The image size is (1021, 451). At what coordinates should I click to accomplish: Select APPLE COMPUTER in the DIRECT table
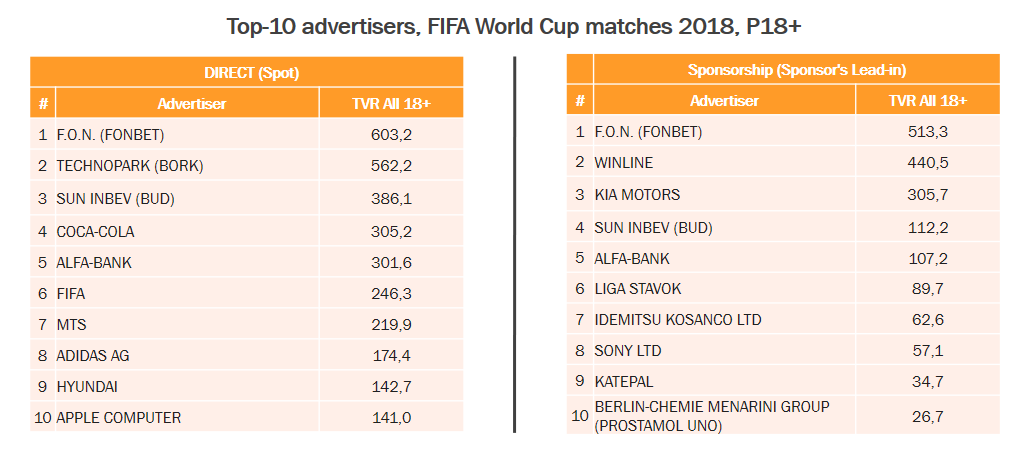pos(118,417)
